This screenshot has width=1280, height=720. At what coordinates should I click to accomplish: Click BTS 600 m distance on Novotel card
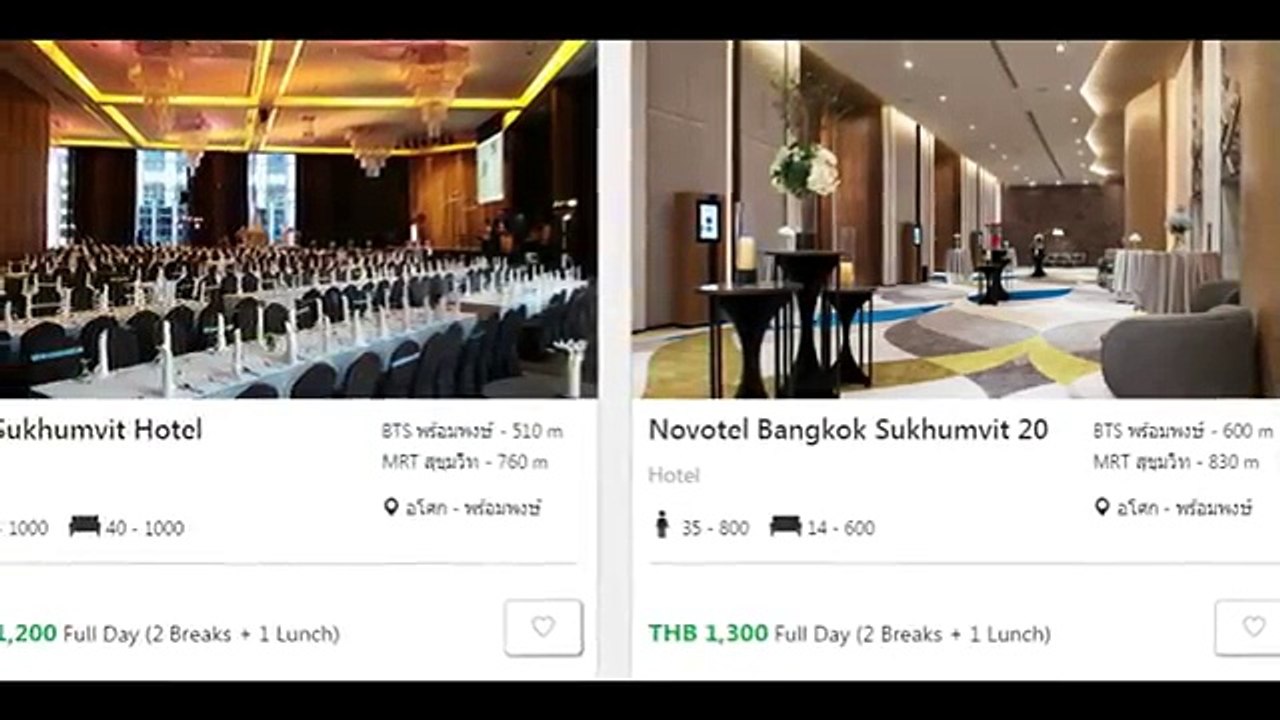1182,431
